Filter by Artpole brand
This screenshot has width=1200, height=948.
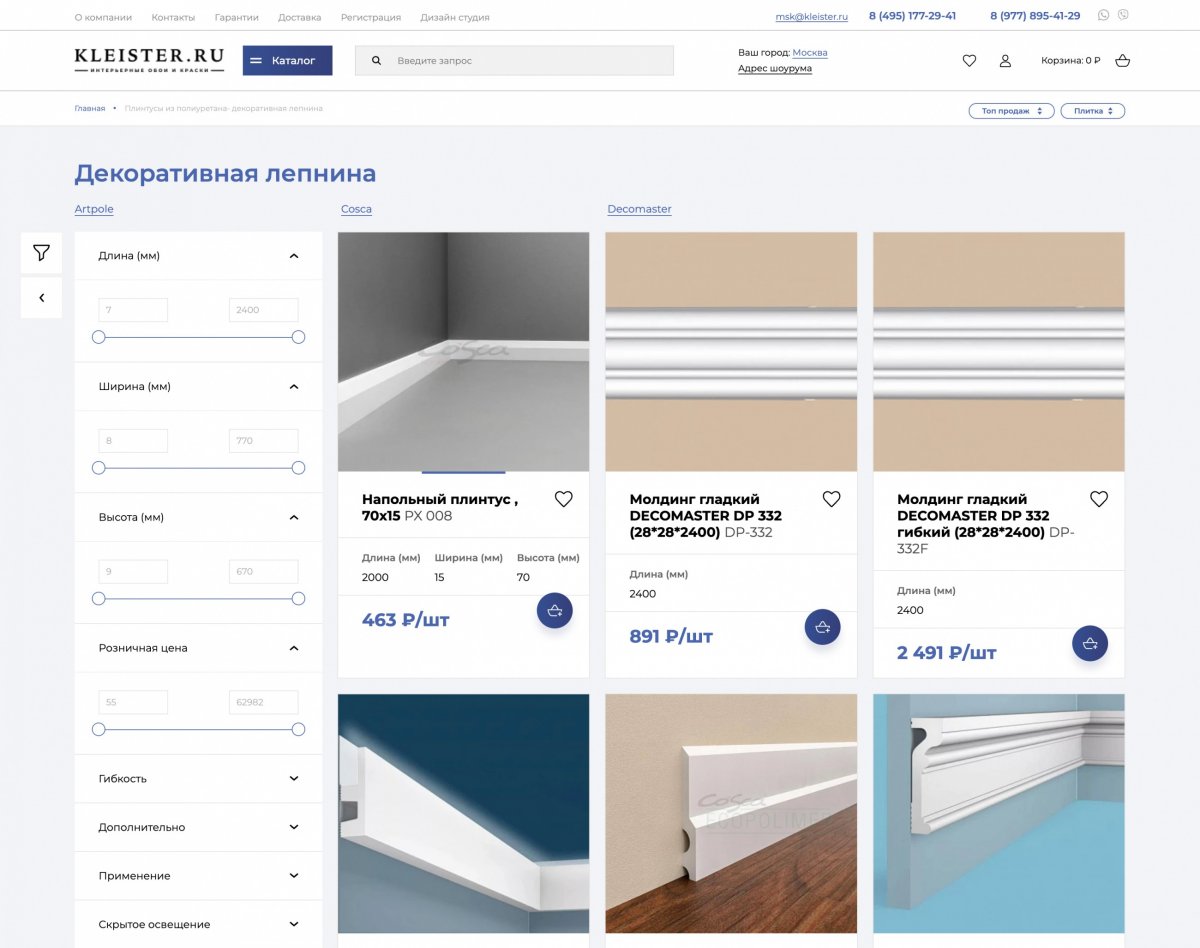94,209
